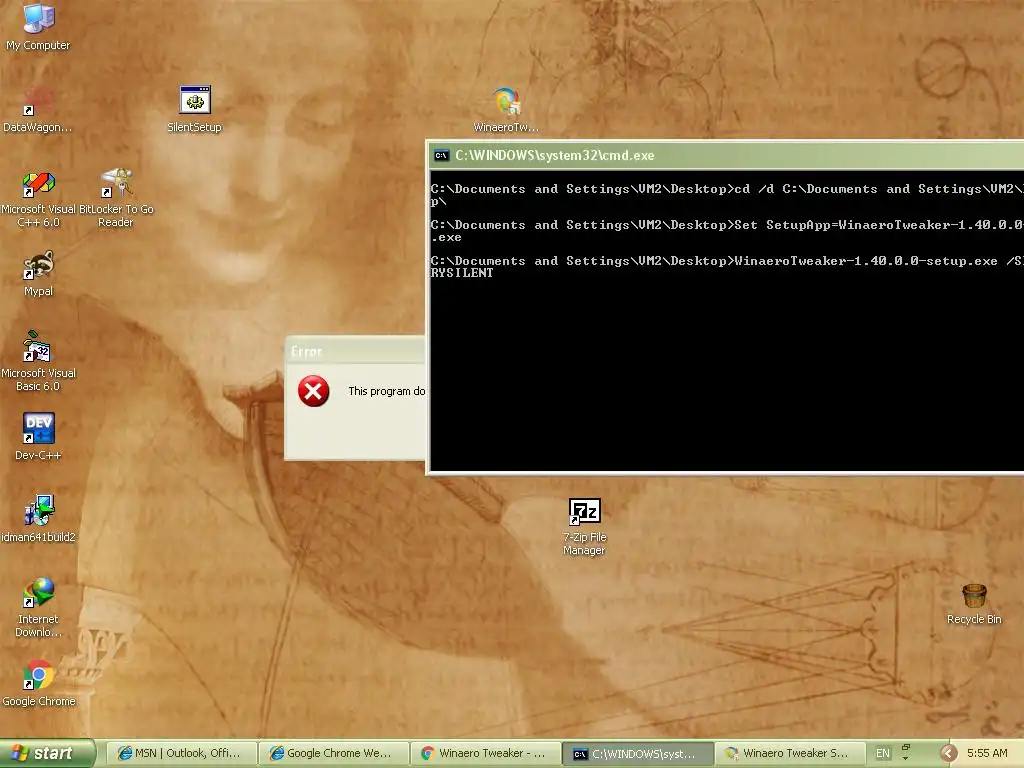Select the WinaeroTw... installer desktop icon
This screenshot has width=1024, height=768.
pyautogui.click(x=506, y=108)
